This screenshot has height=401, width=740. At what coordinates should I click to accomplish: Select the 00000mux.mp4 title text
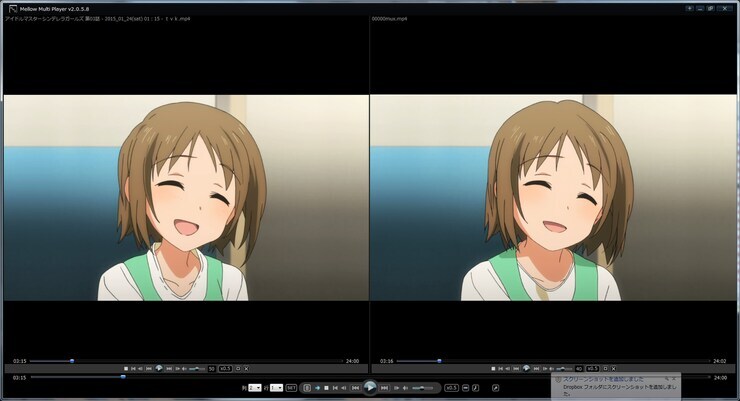(x=389, y=19)
